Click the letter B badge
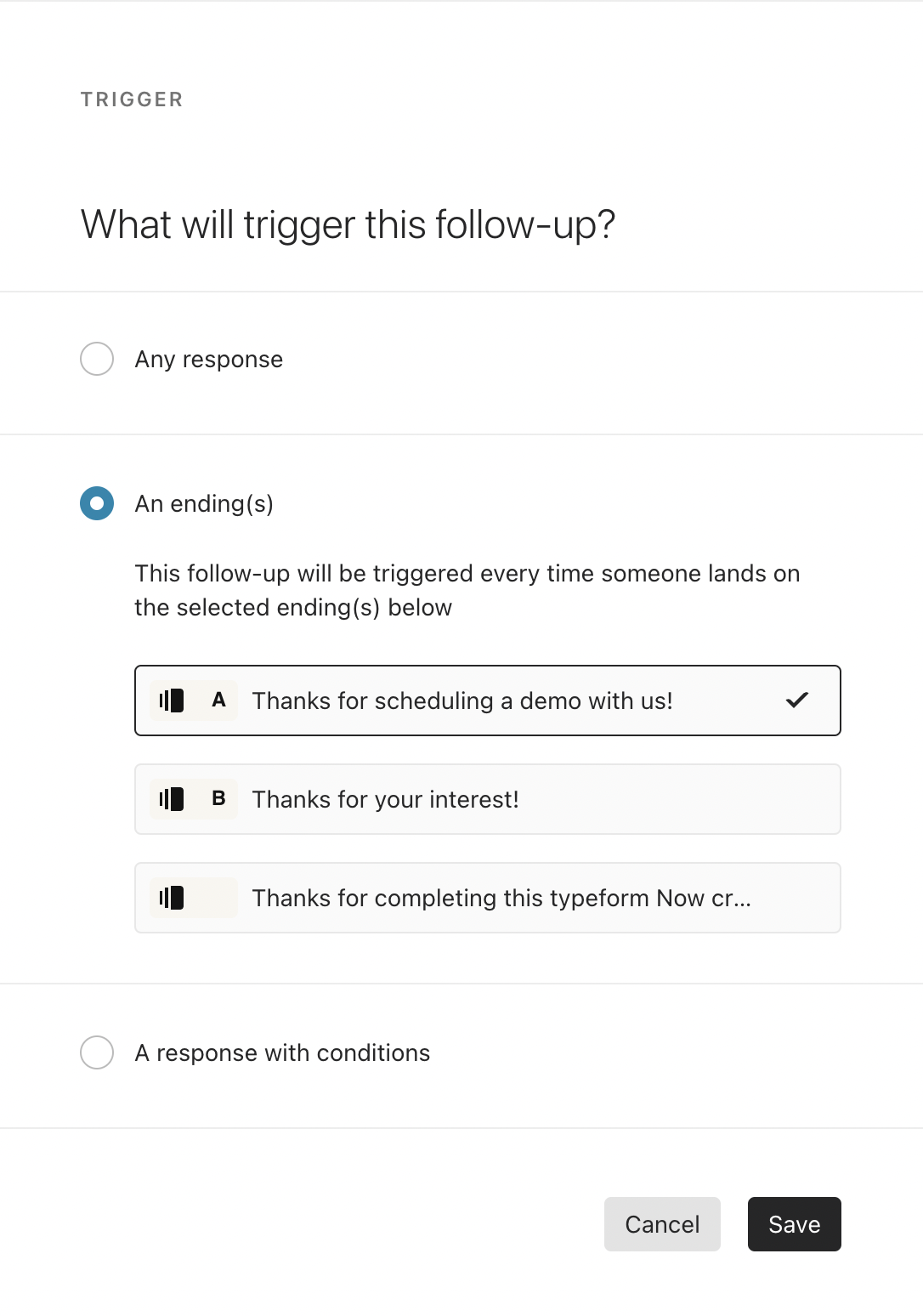Viewport: 923px width, 1316px height. [218, 799]
